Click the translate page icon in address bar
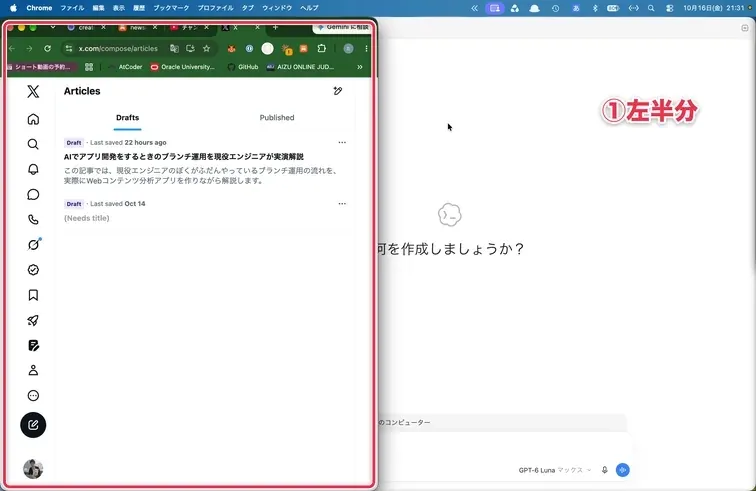The image size is (756, 491). coord(175,48)
